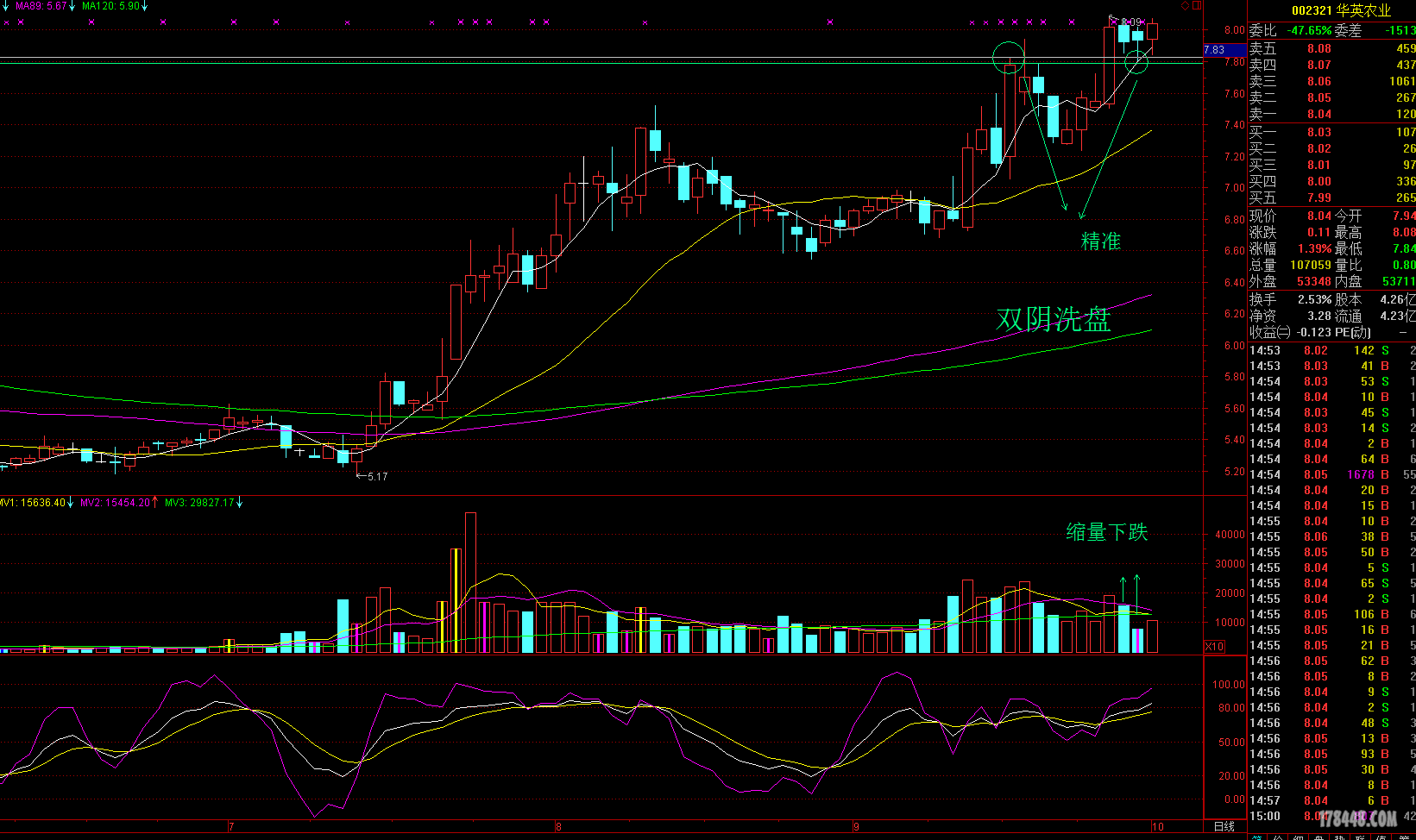Screen dimensions: 1416x840
Task: Click the arrow after MA120: 5.90
Action: point(145,6)
